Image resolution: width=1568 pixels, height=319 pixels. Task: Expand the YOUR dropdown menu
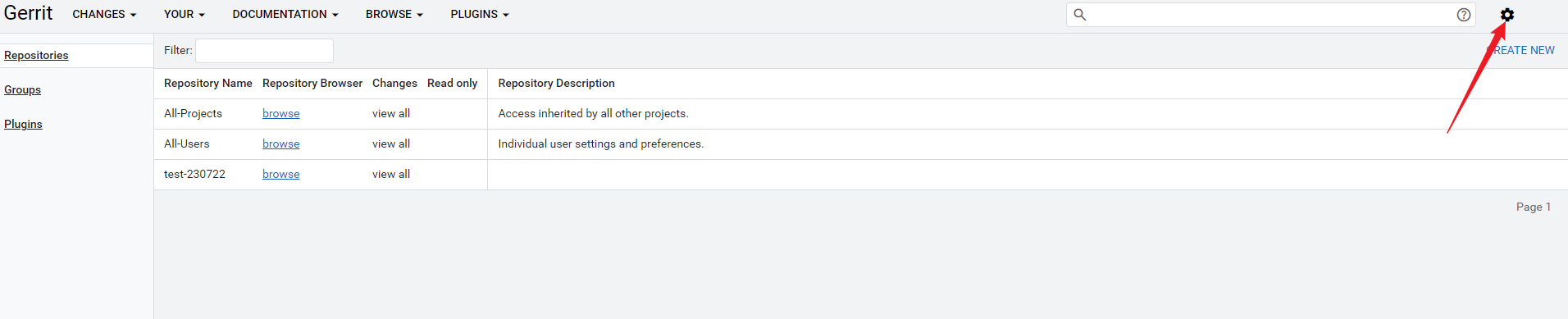185,15
